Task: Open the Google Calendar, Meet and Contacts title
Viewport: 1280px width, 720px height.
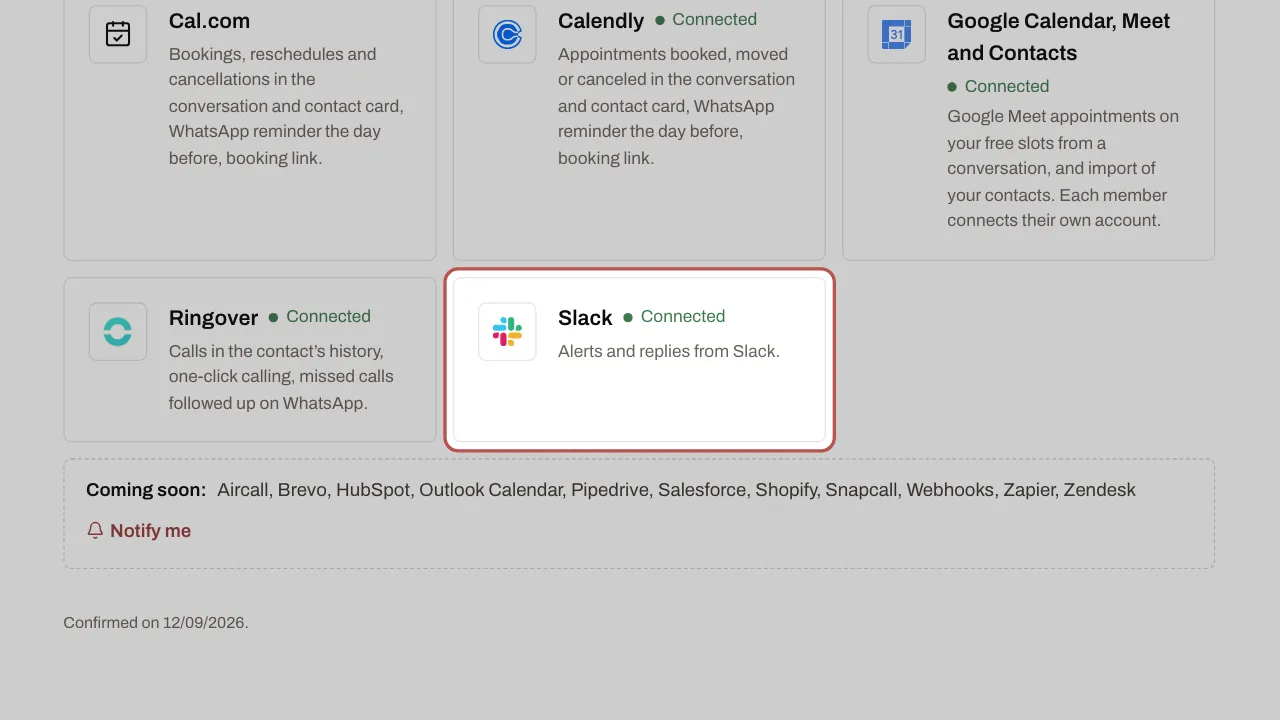Action: 1058,37
